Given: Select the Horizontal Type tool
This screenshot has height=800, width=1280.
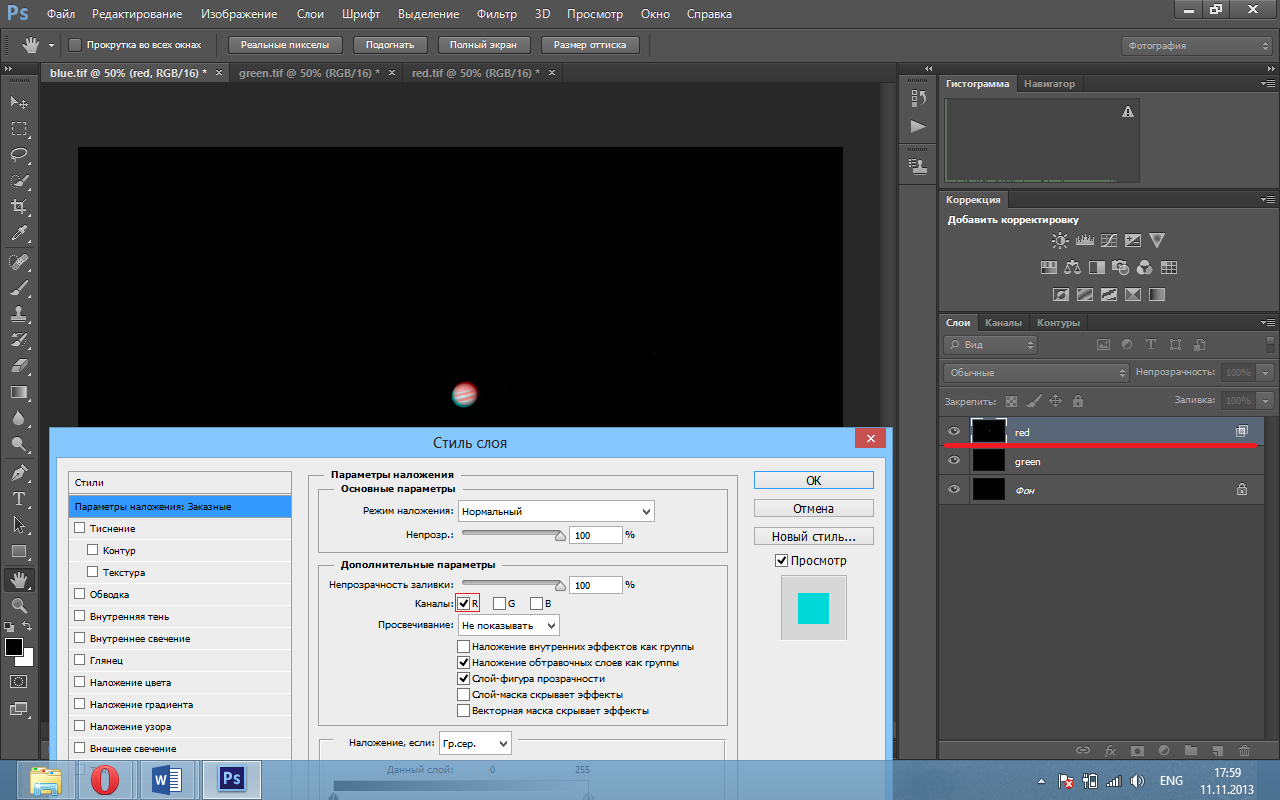Looking at the screenshot, I should (x=19, y=498).
